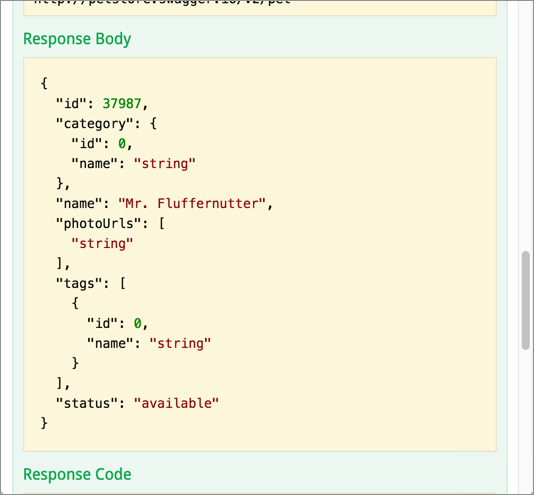The height and width of the screenshot is (495, 534).
Task: Click the Response Code heading
Action: click(x=77, y=474)
